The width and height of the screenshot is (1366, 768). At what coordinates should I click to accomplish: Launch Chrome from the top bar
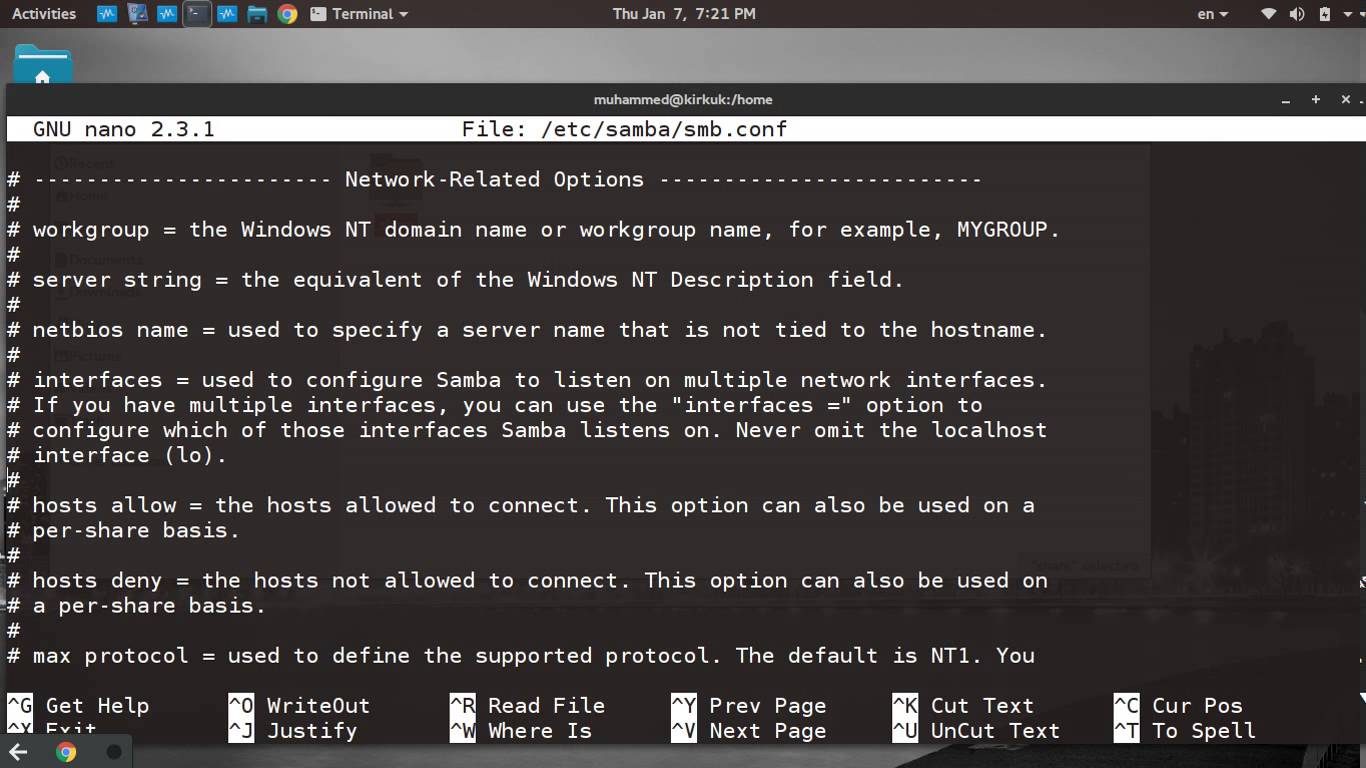point(288,14)
